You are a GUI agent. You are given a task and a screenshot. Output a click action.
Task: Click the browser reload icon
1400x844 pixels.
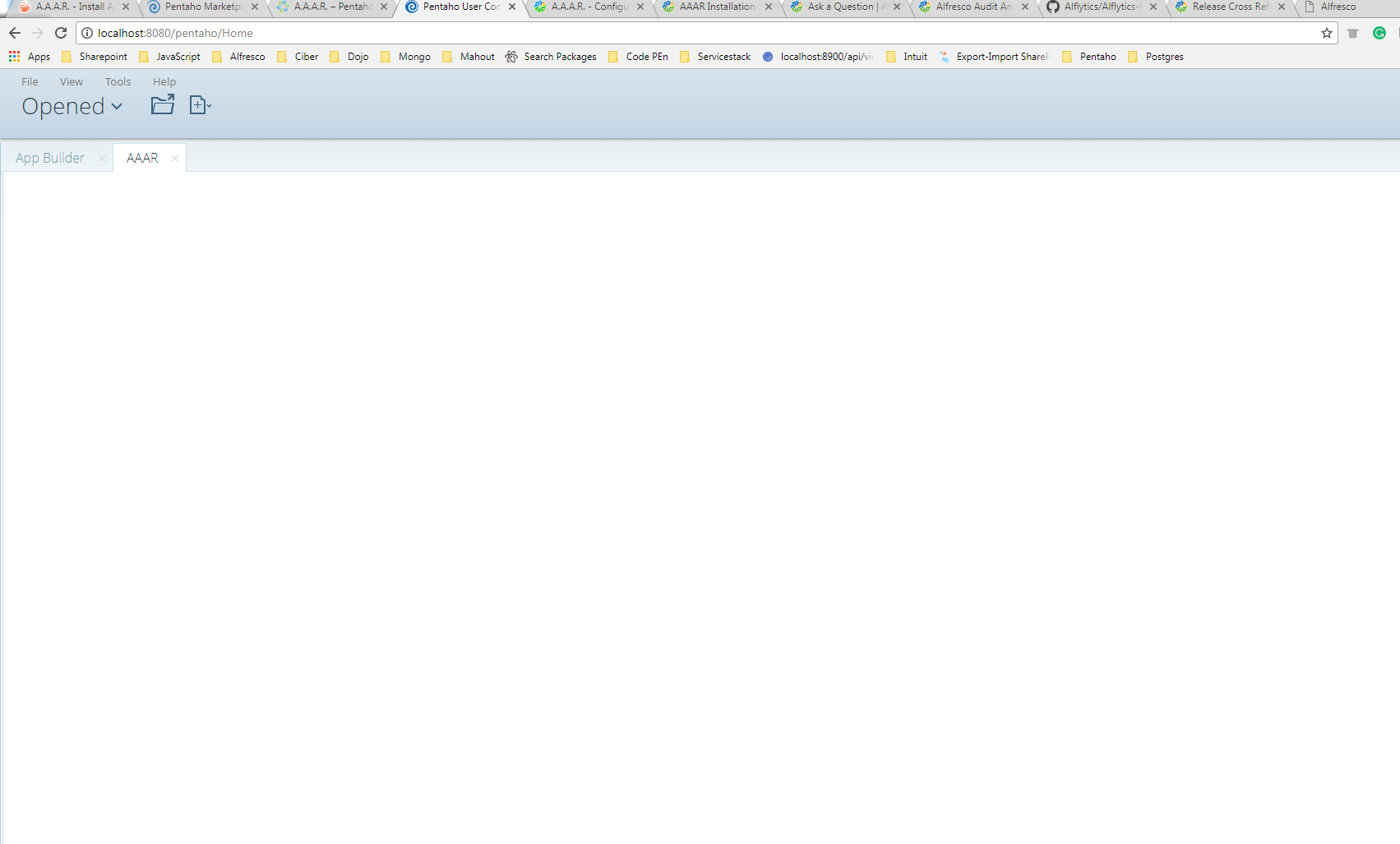coord(61,33)
